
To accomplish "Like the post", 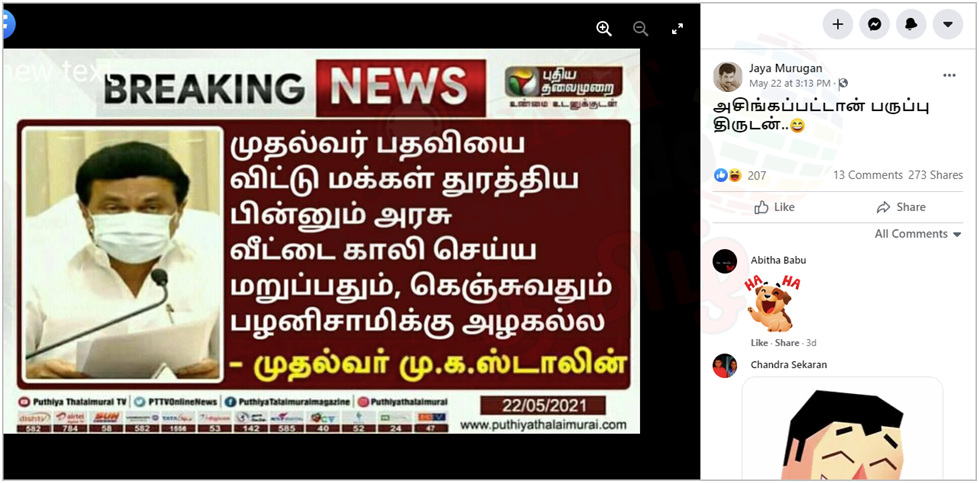I will tap(775, 207).
